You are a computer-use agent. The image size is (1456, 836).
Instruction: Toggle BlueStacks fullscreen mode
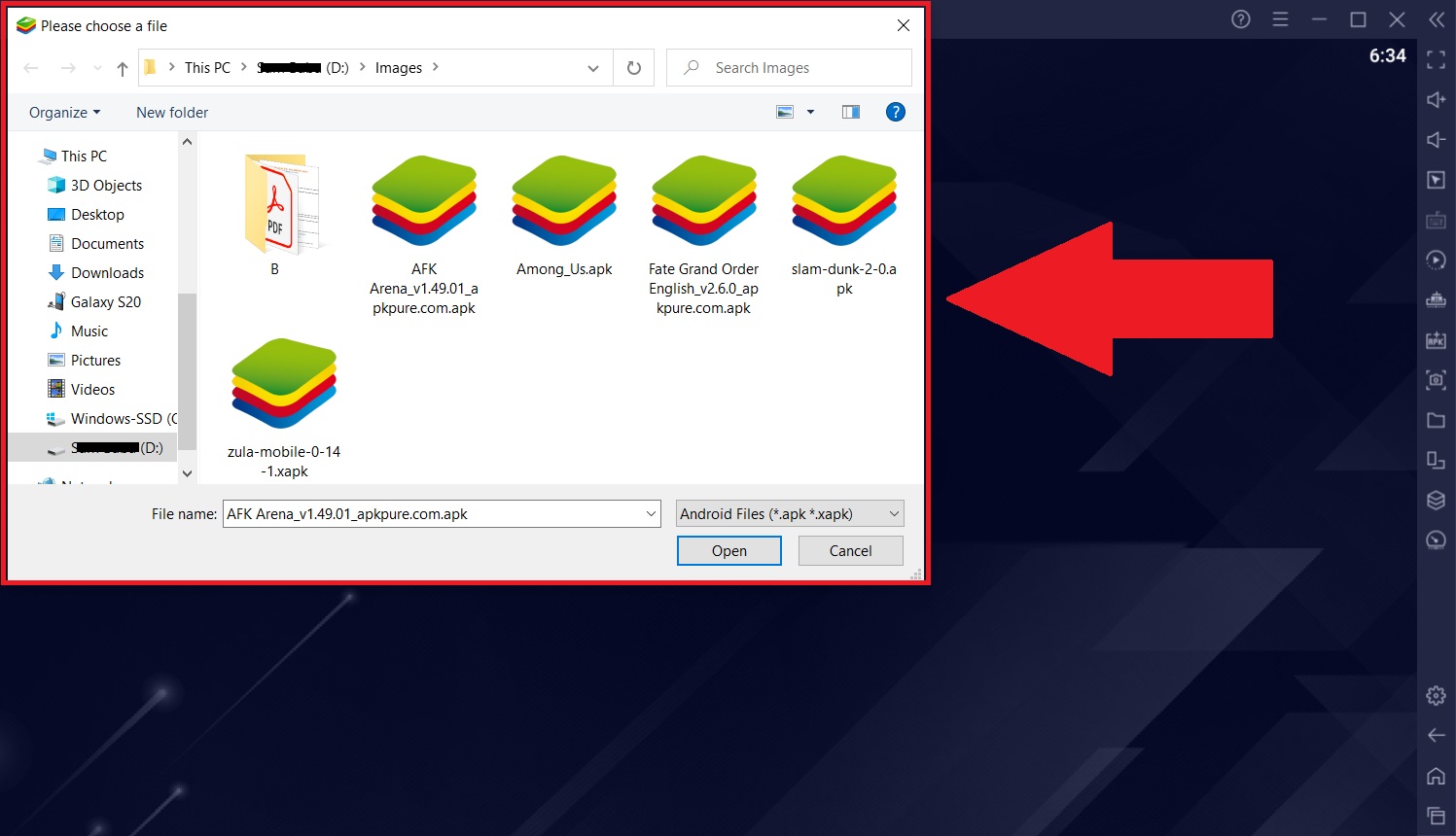click(1436, 60)
